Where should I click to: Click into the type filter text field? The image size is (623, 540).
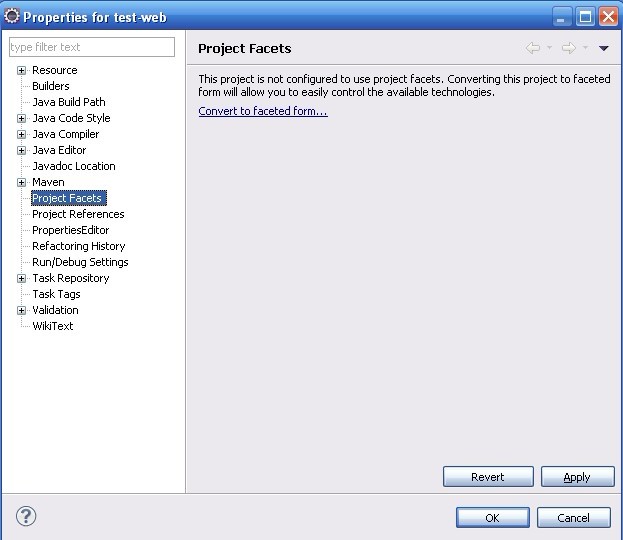(x=91, y=47)
